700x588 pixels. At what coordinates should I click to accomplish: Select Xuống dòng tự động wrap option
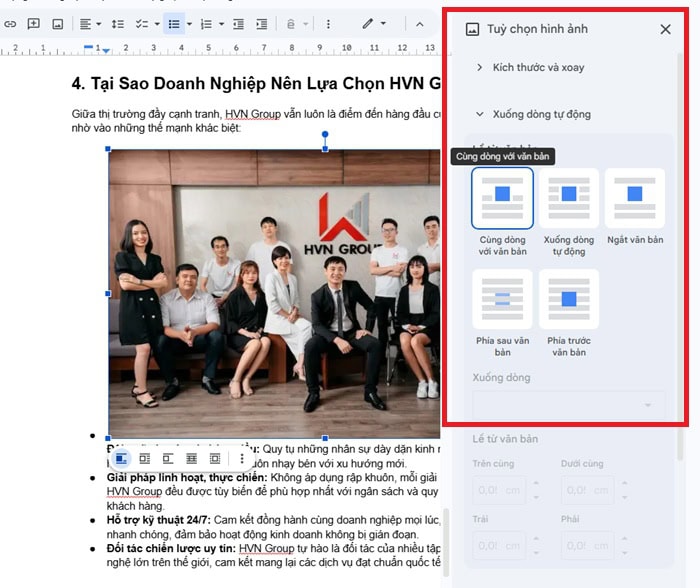pyautogui.click(x=569, y=199)
